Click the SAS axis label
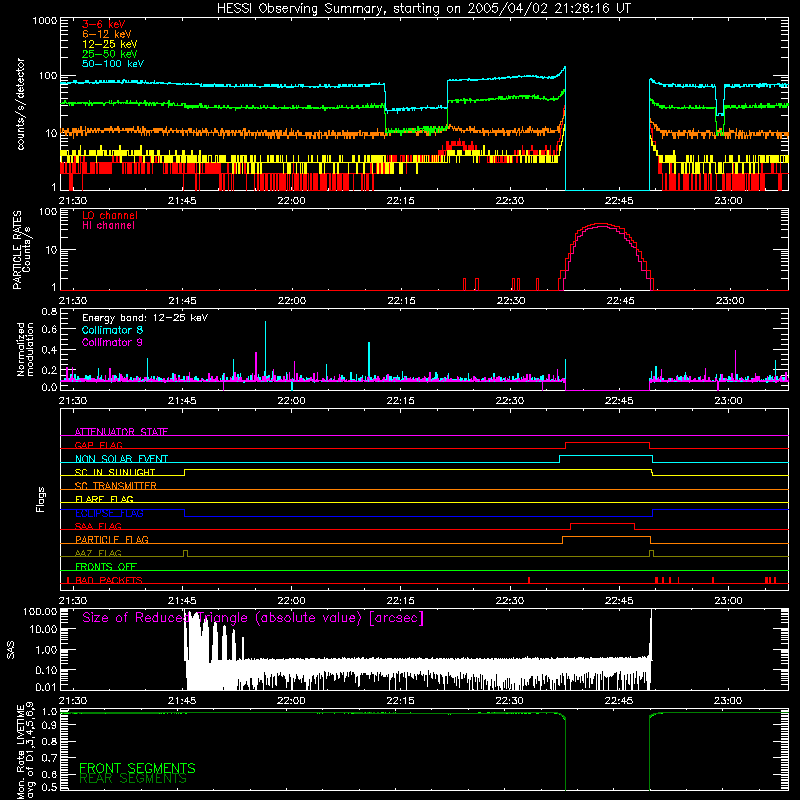This screenshot has width=800, height=800. click(x=10, y=650)
